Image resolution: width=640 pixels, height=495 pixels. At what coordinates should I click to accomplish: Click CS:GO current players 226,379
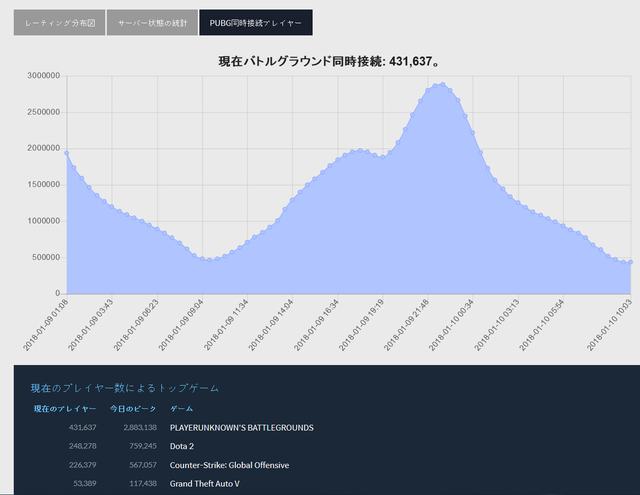82,465
